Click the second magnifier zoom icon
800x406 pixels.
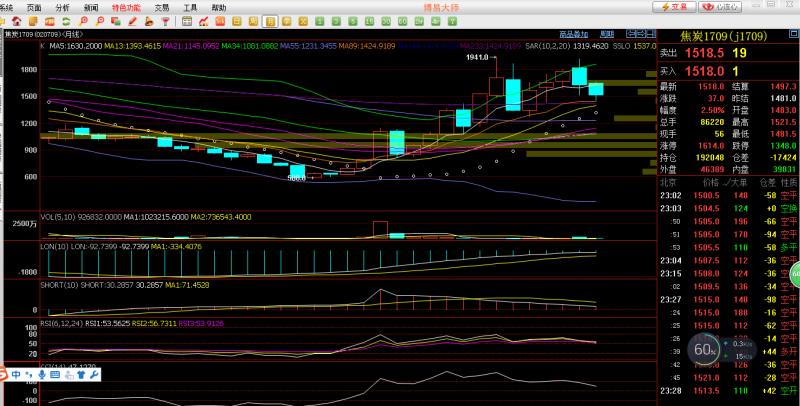(x=100, y=21)
